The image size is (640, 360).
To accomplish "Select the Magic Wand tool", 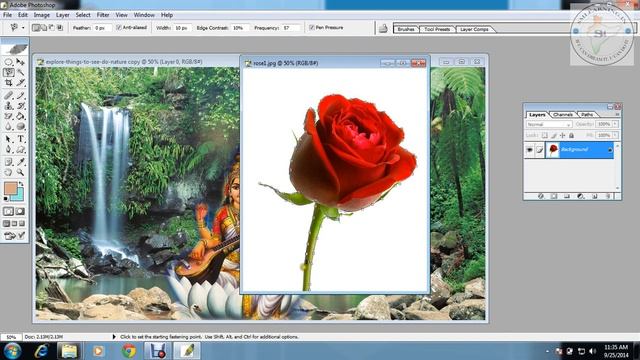I will pyautogui.click(x=20, y=72).
